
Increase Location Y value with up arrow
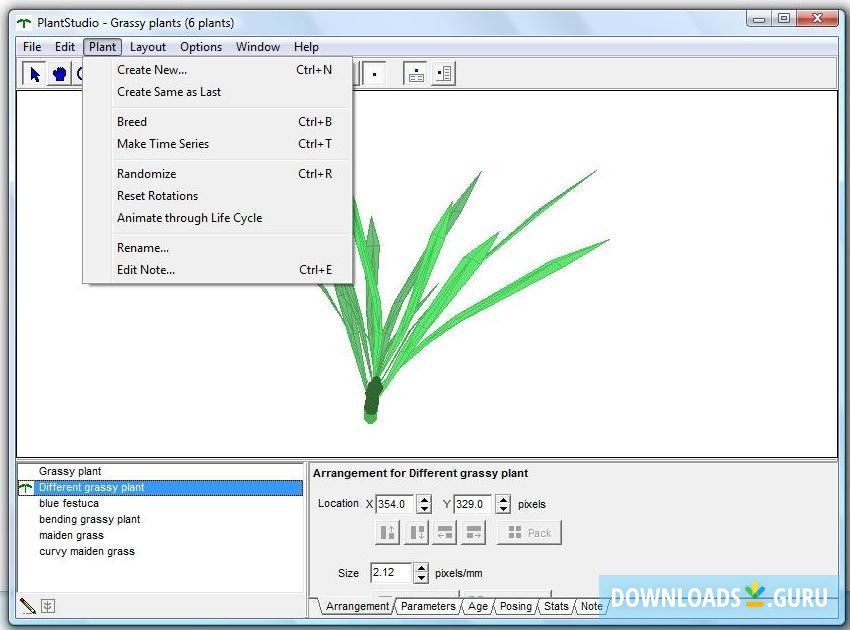(x=504, y=499)
